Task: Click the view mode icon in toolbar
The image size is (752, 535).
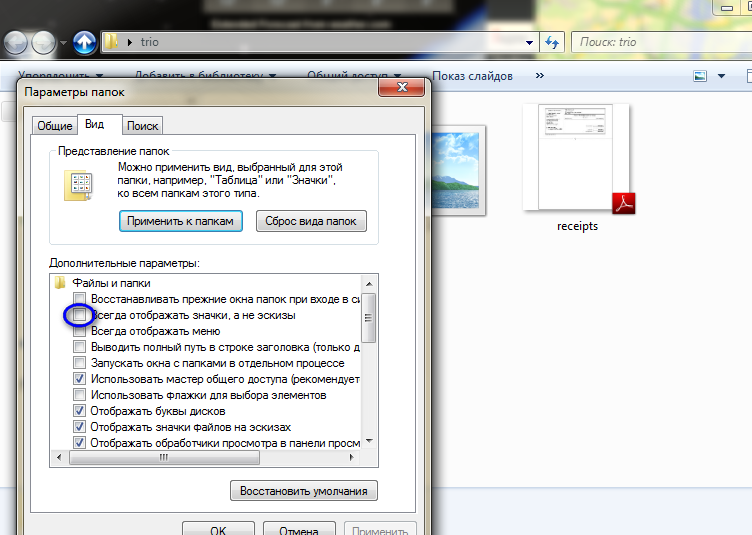Action: click(x=700, y=76)
